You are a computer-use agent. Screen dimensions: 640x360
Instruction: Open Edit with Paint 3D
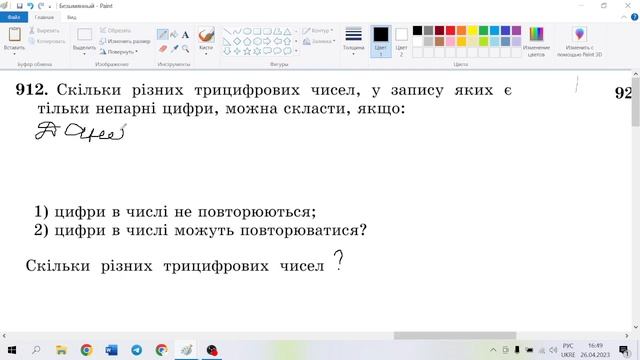pos(580,42)
